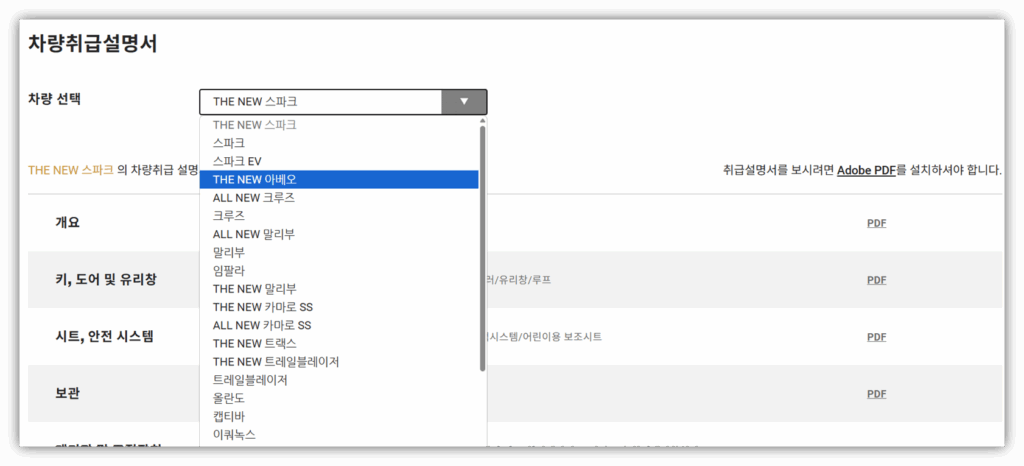Click the 키, 도어 및 유리창 title
This screenshot has width=1024, height=466.
[106, 279]
